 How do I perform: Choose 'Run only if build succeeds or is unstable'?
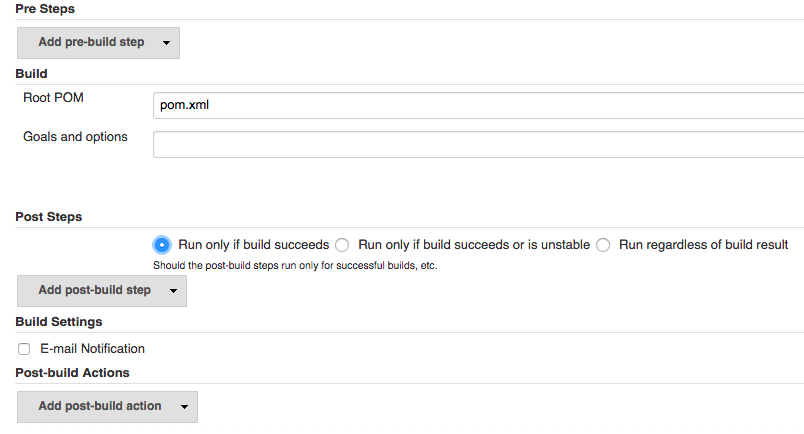click(x=342, y=244)
